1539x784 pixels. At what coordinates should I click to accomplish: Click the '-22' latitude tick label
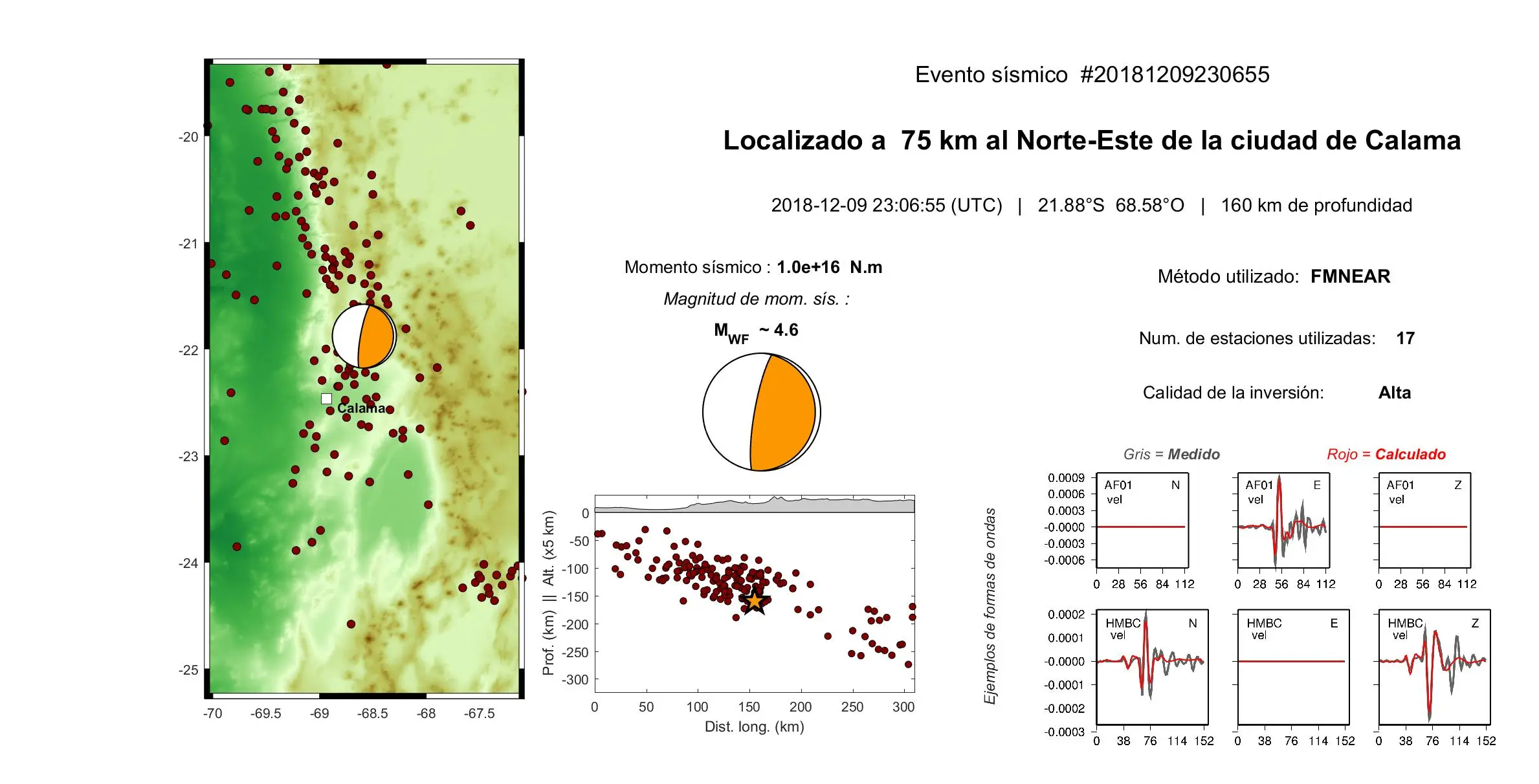click(188, 351)
